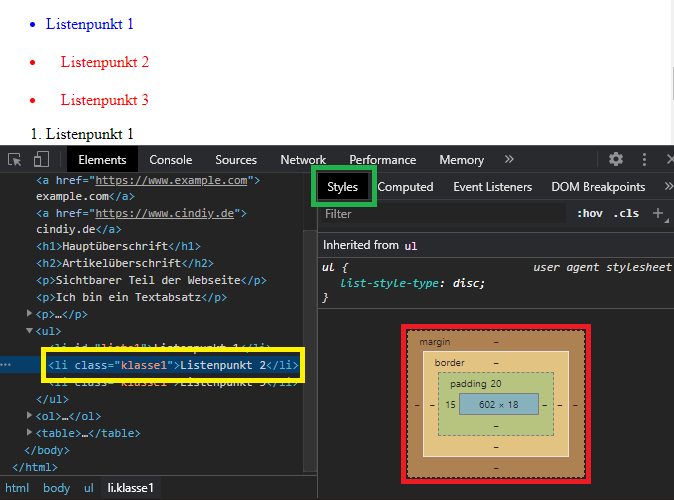Image resolution: width=674 pixels, height=500 pixels.
Task: Open DevTools settings gear
Action: (616, 159)
